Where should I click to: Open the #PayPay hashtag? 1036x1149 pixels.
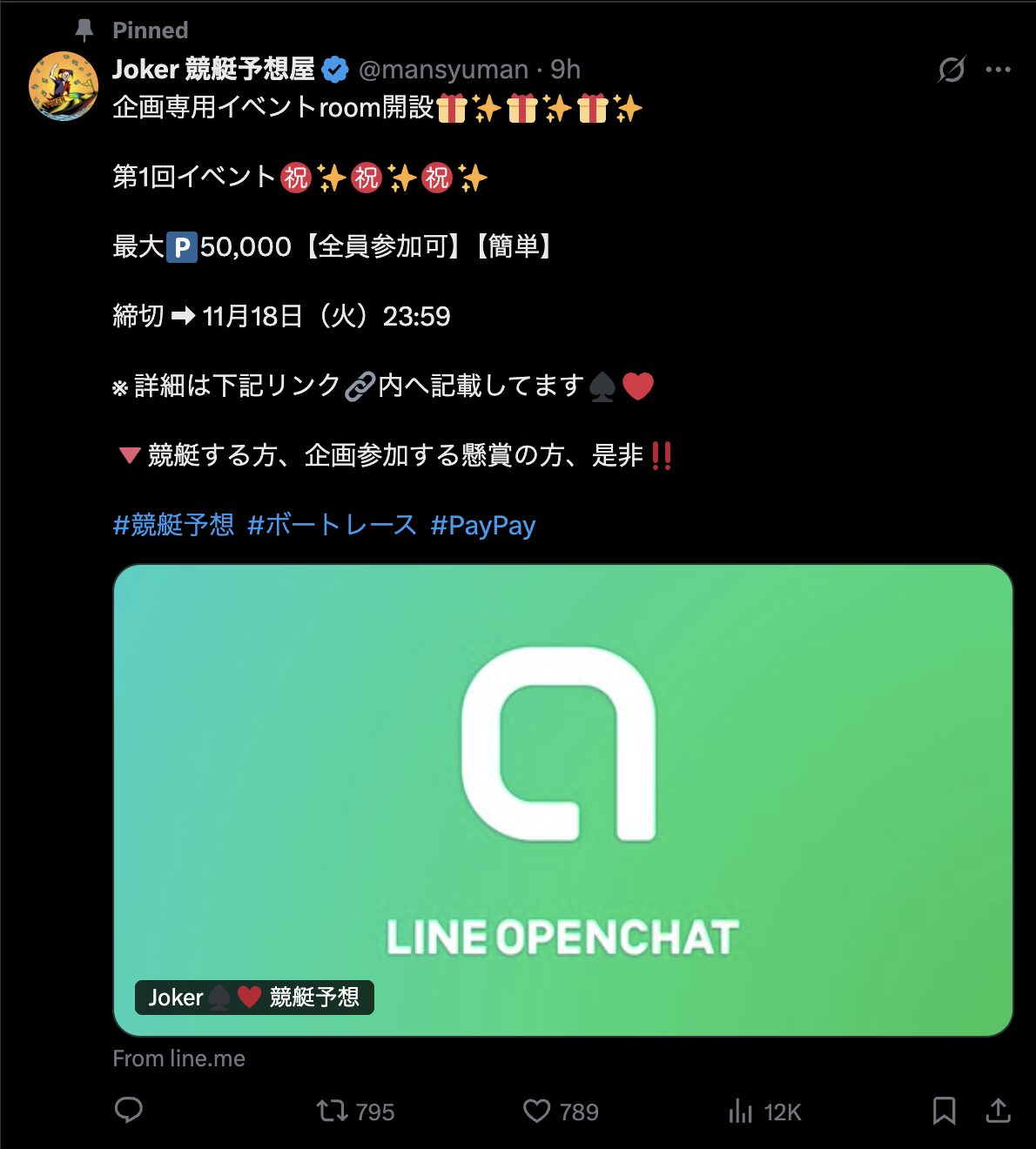(x=483, y=525)
